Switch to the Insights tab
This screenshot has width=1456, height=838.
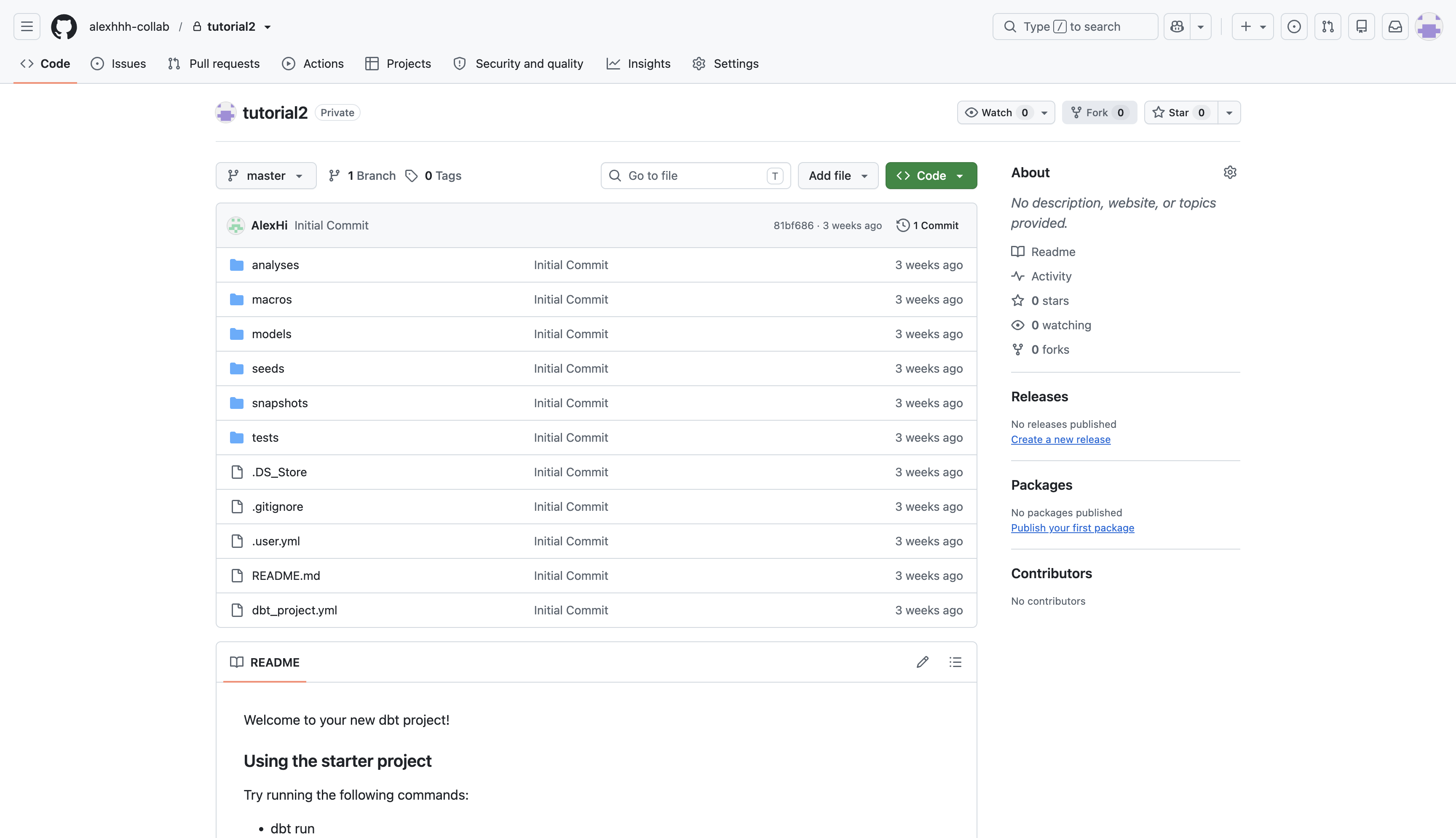point(639,64)
